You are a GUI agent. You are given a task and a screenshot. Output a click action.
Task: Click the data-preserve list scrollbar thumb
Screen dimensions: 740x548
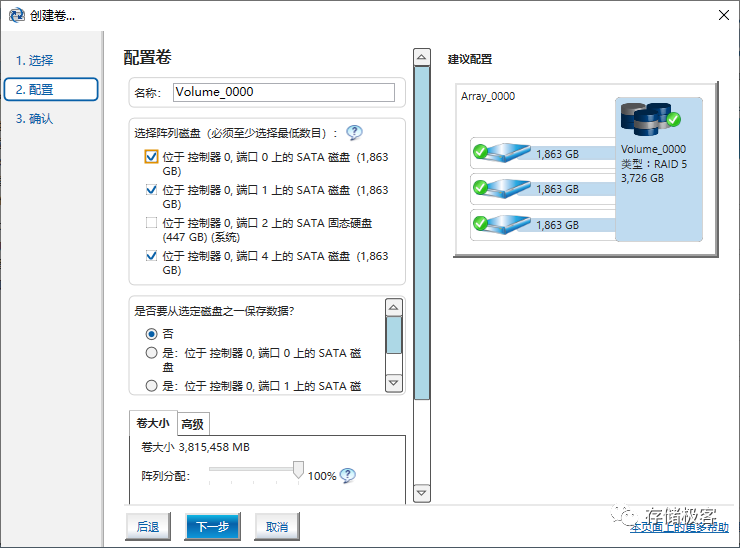coord(394,335)
